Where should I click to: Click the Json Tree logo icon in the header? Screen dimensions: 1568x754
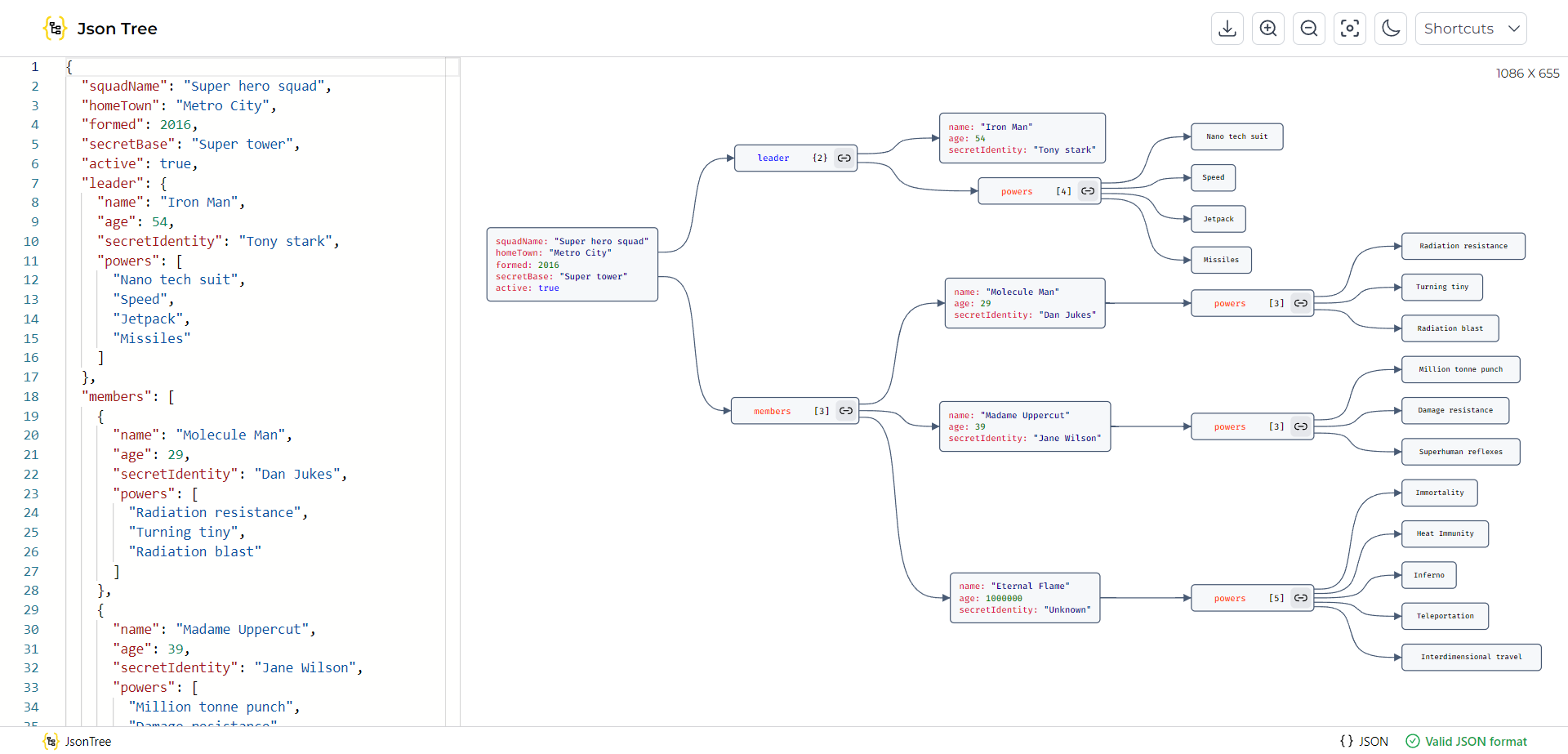[x=55, y=29]
